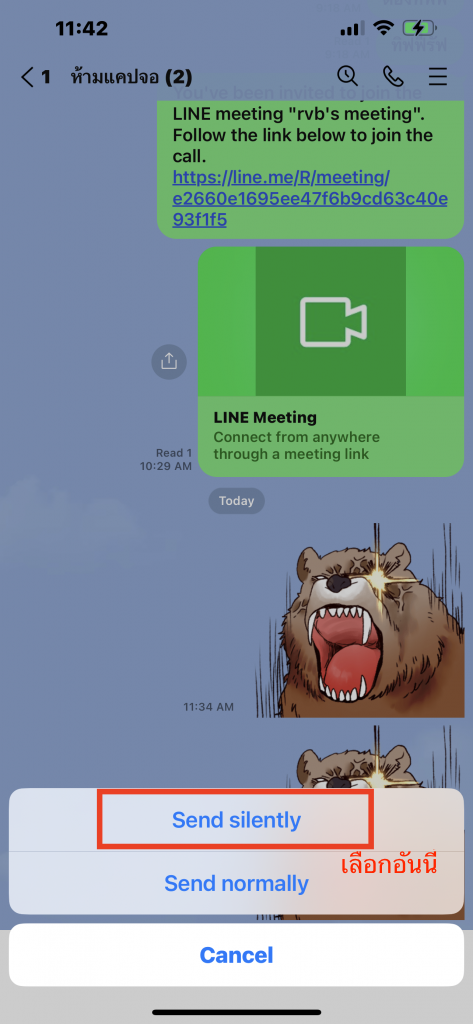Screen dimensions: 473x1024
Task: Tap the back arrow in chat header
Action: coord(27,77)
